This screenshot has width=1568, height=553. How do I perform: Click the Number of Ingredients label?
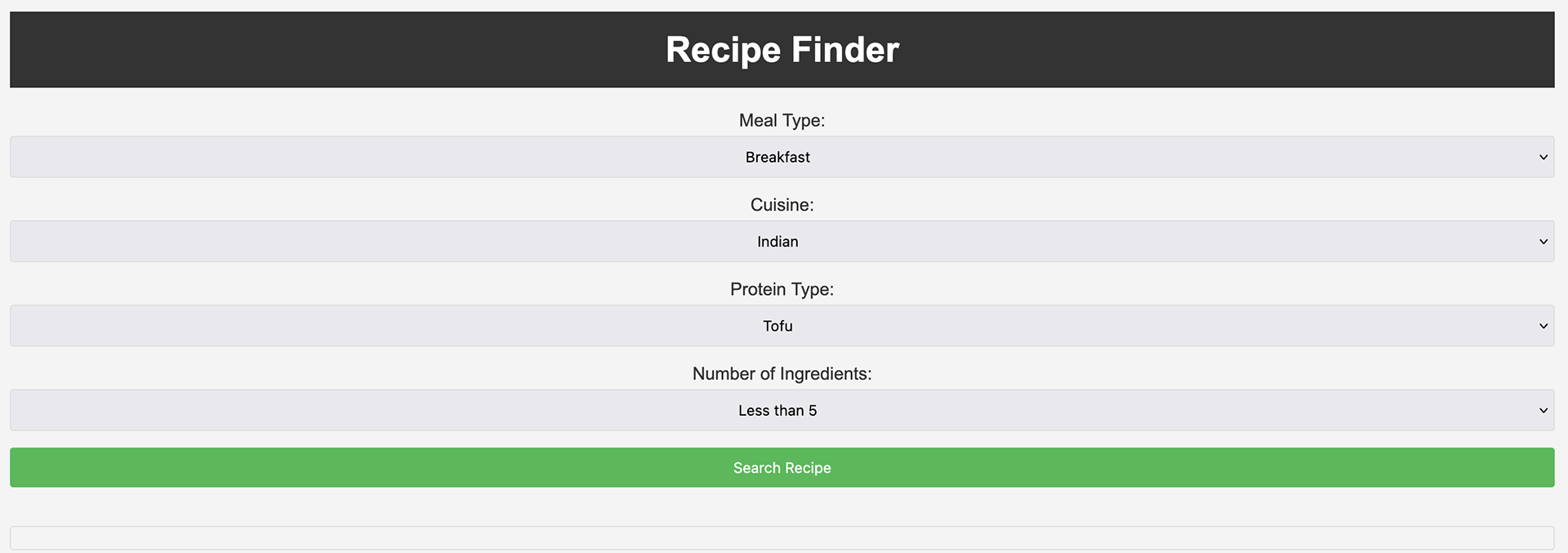tap(782, 374)
